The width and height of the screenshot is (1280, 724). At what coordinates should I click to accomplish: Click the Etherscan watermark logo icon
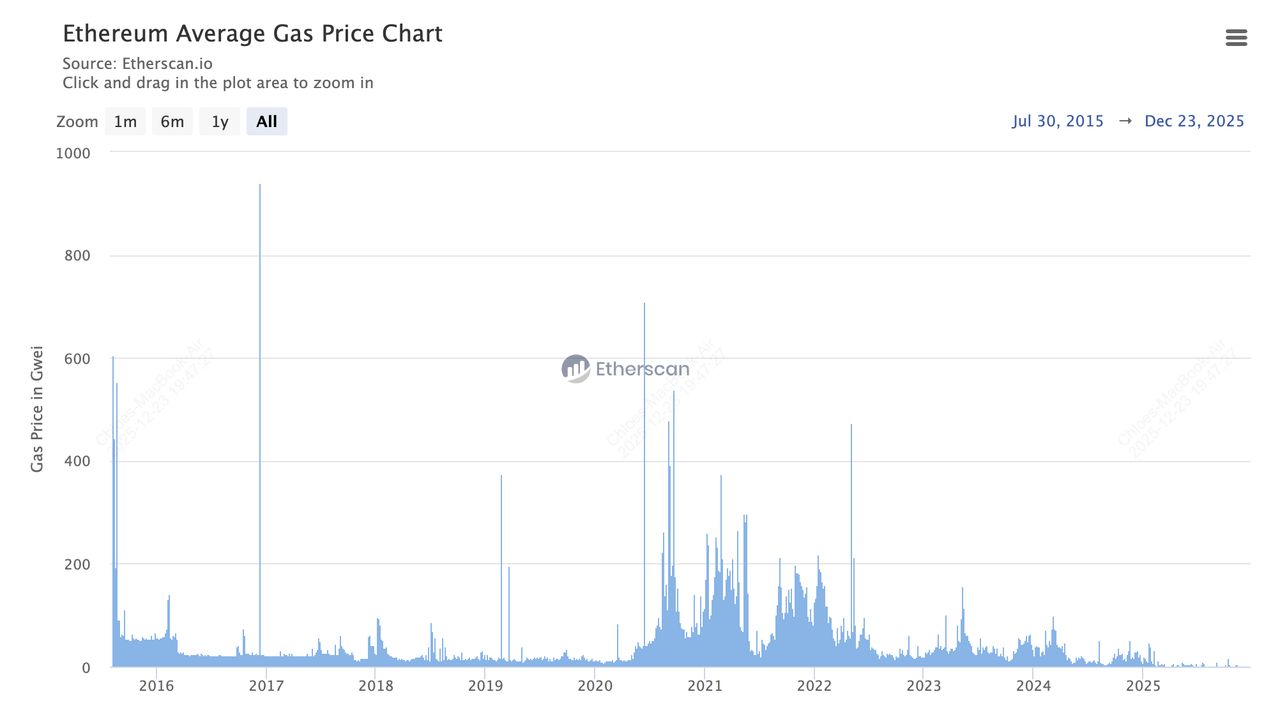click(x=575, y=369)
